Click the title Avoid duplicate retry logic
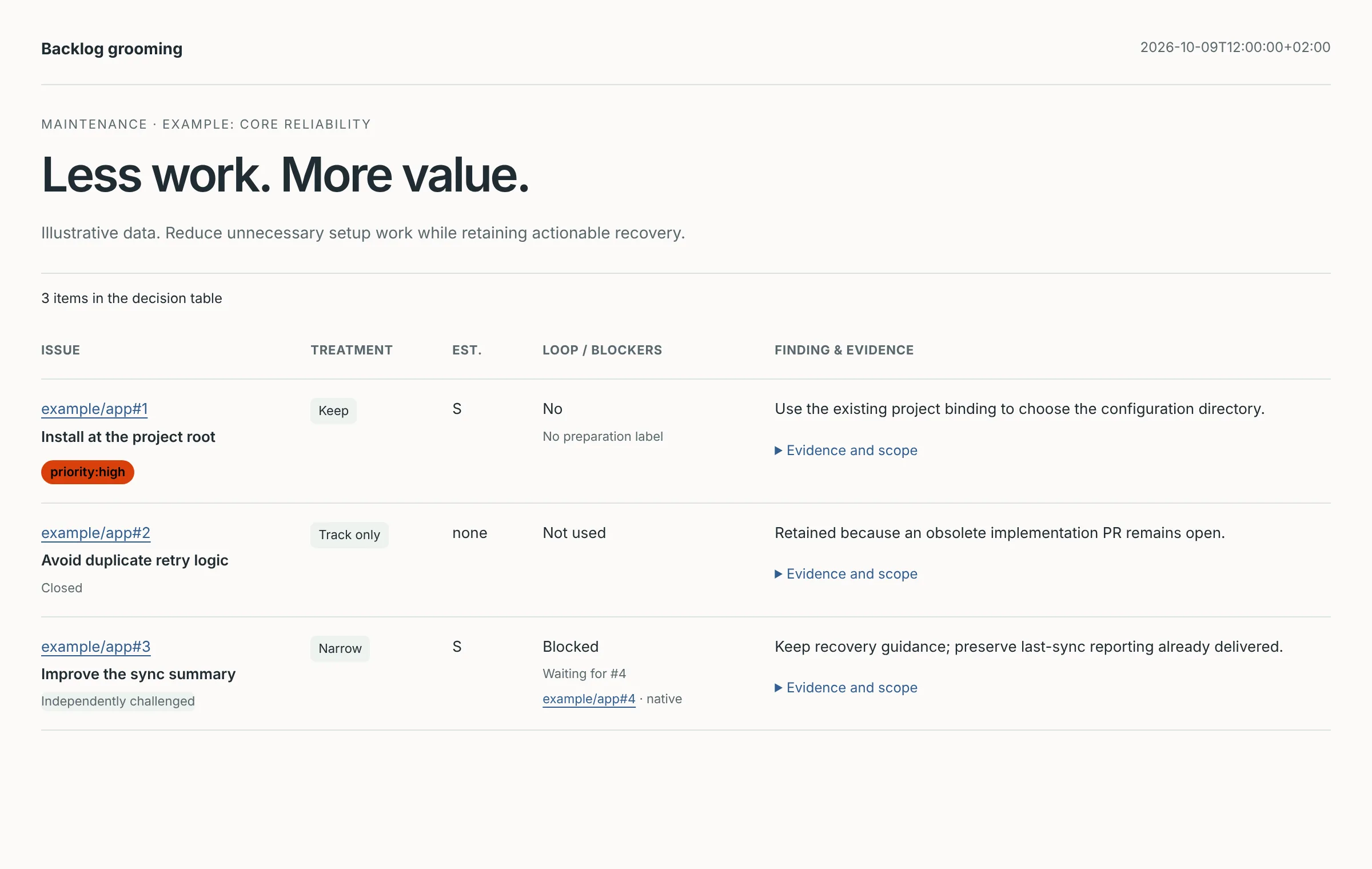Screen dimensions: 1372x869 point(135,560)
